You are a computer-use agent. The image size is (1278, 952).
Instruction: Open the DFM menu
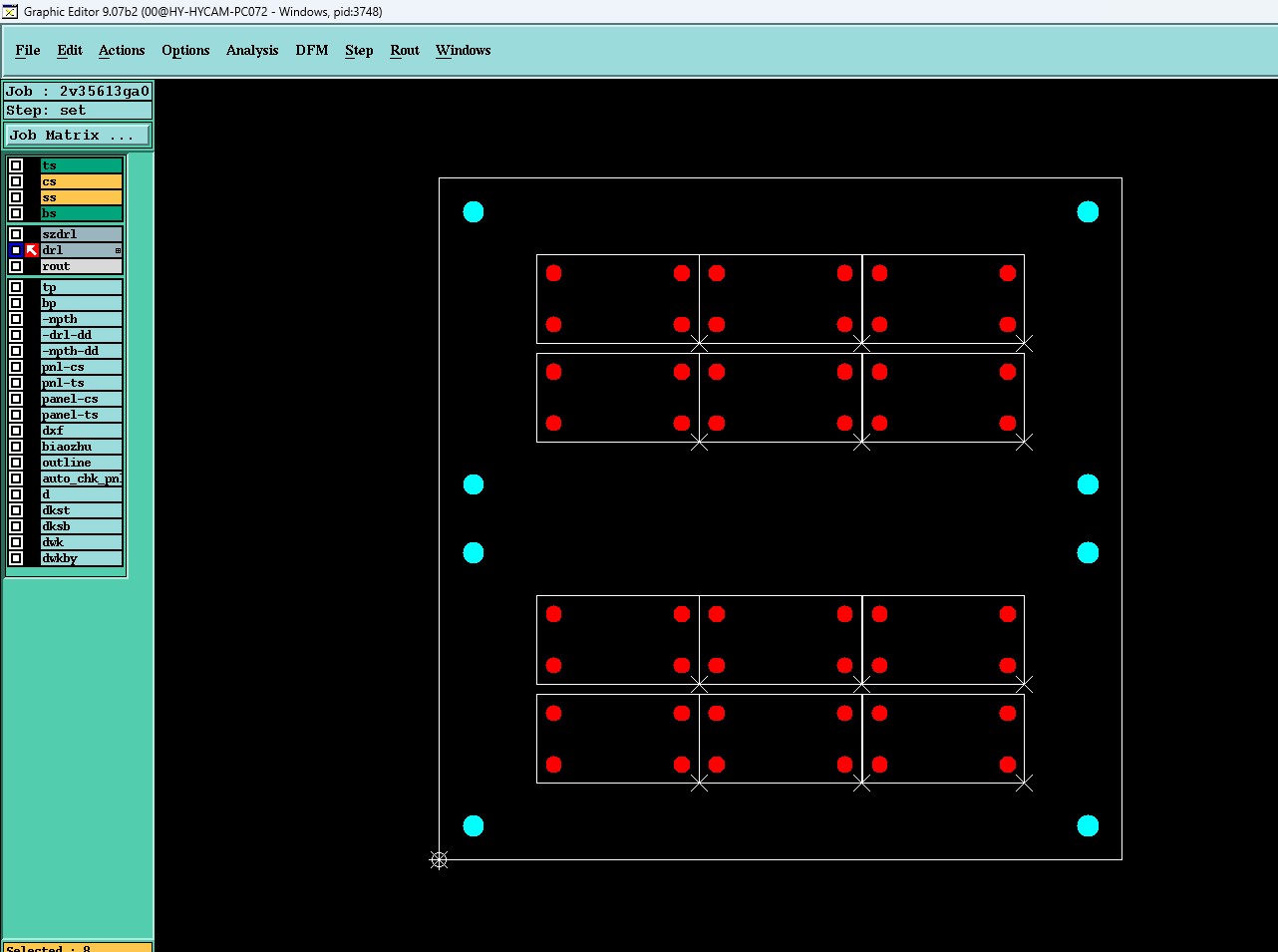tap(312, 50)
